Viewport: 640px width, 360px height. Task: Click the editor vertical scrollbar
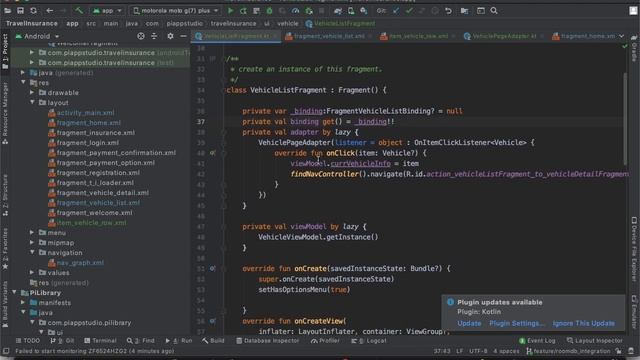point(625,118)
